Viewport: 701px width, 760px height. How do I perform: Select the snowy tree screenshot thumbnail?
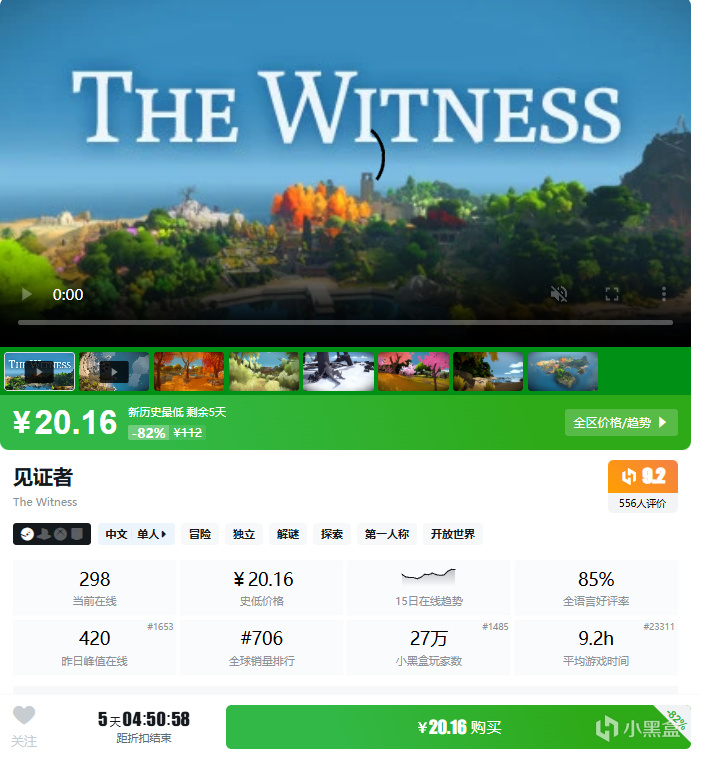pyautogui.click(x=338, y=372)
